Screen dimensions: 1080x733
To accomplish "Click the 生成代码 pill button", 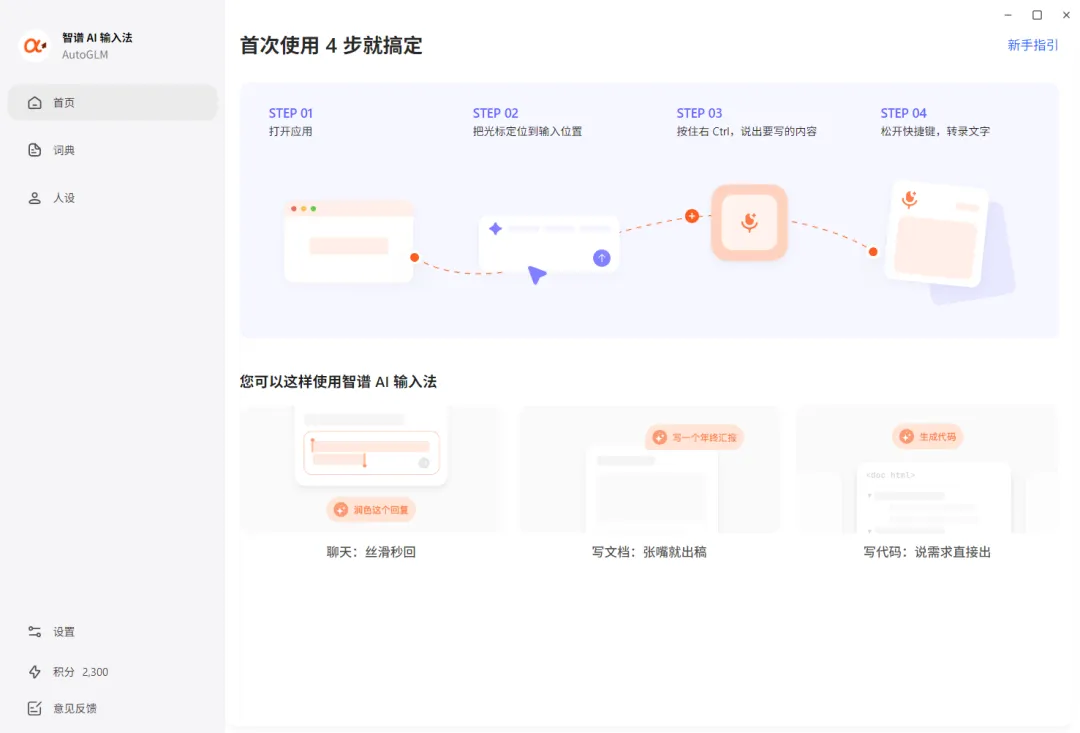I will (928, 437).
